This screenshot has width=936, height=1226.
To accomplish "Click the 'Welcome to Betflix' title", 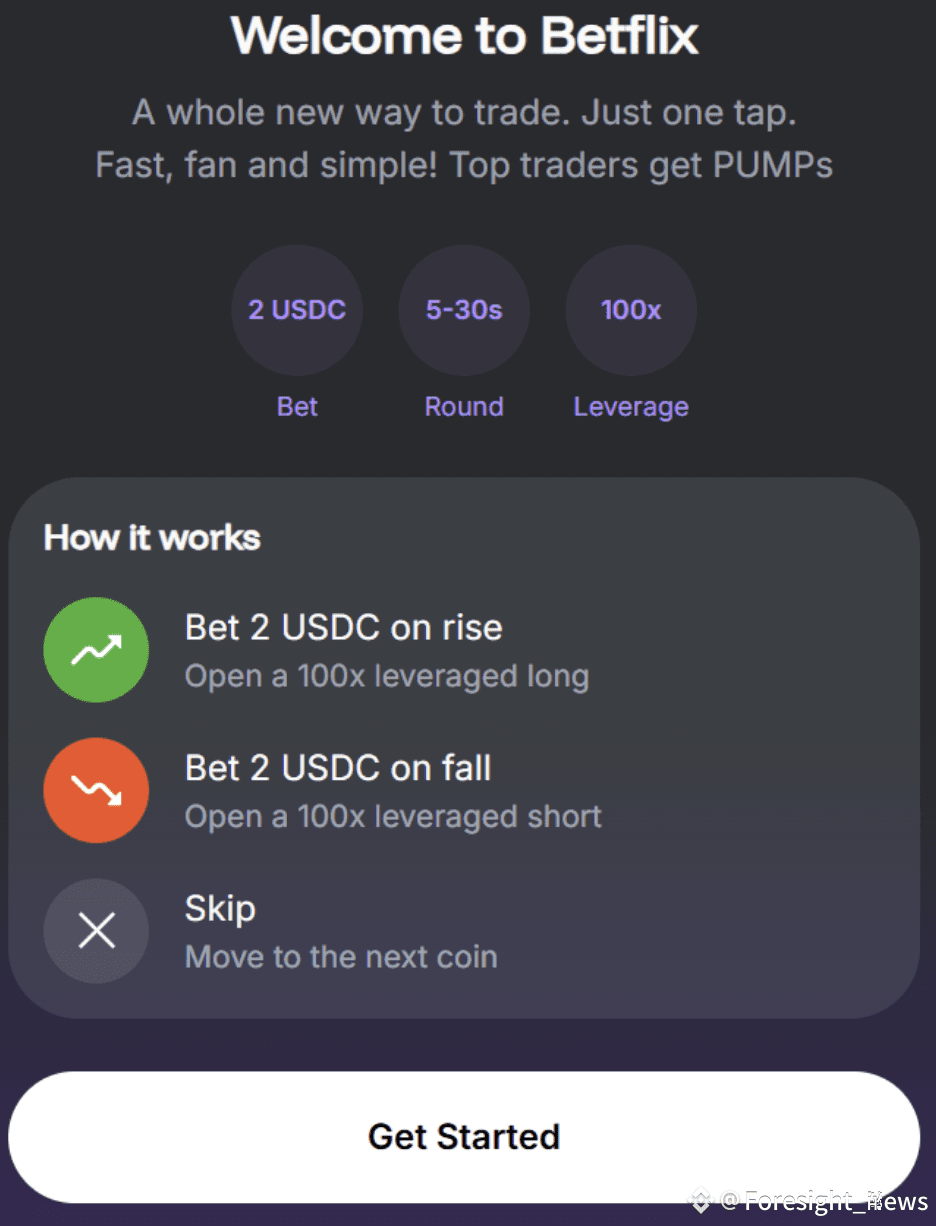I will pos(465,36).
